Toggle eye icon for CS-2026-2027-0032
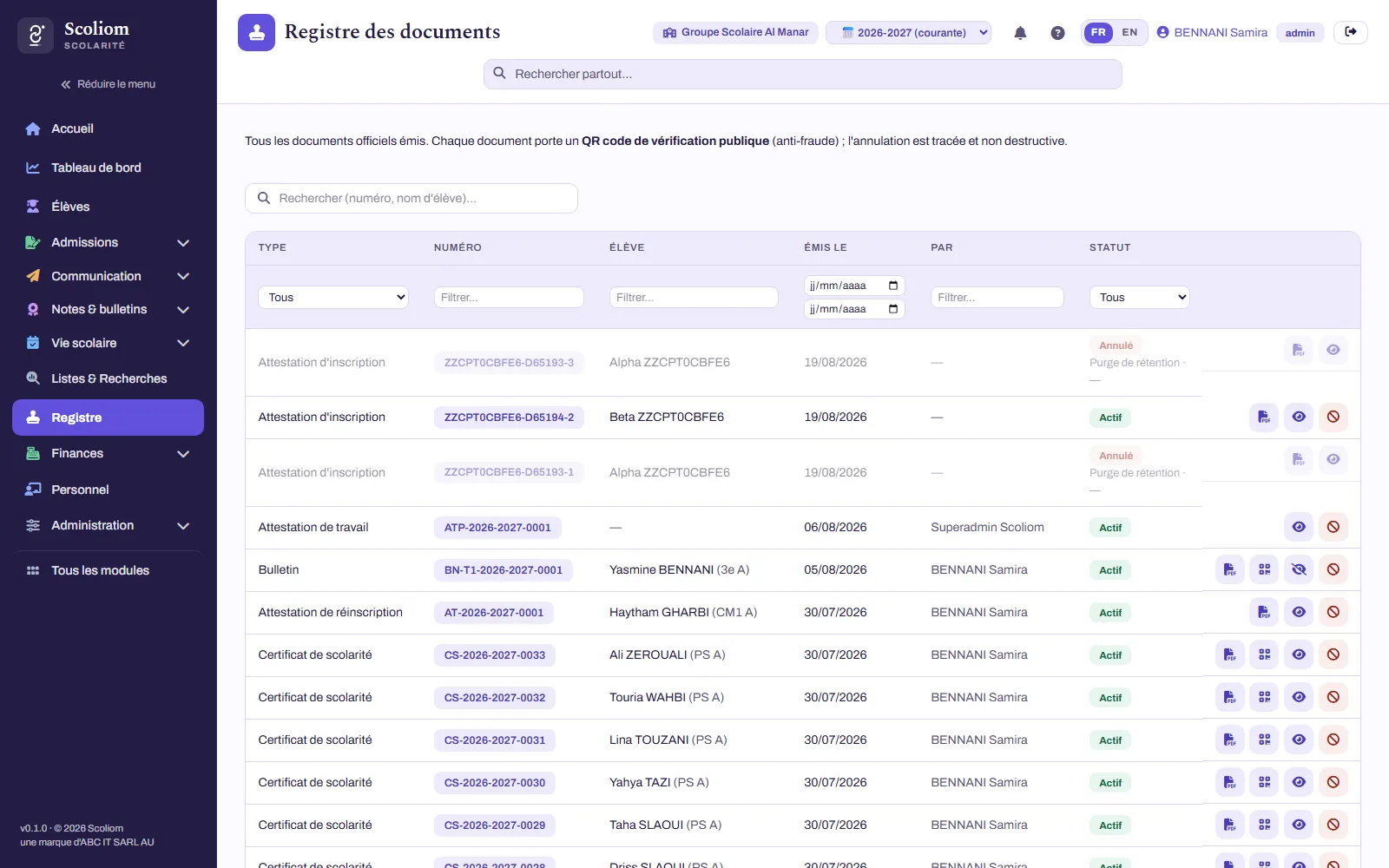Viewport: 1389px width, 868px height. (x=1299, y=697)
